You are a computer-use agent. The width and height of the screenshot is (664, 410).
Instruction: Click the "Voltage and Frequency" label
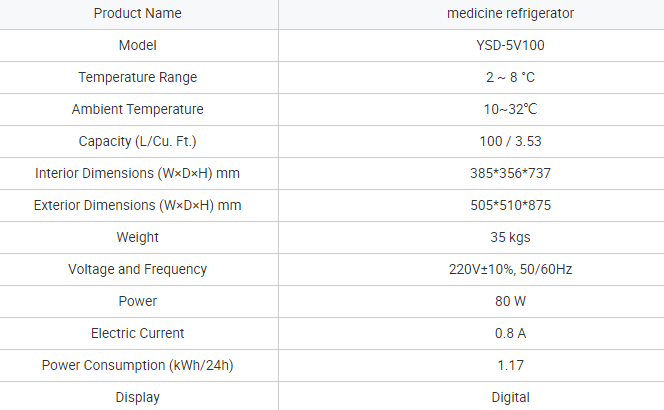coord(138,269)
